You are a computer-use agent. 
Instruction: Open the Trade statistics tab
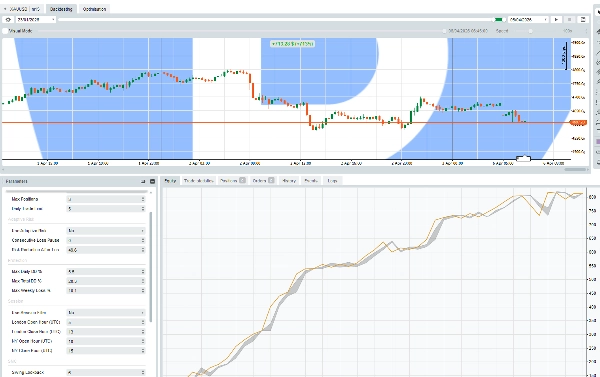click(x=198, y=181)
